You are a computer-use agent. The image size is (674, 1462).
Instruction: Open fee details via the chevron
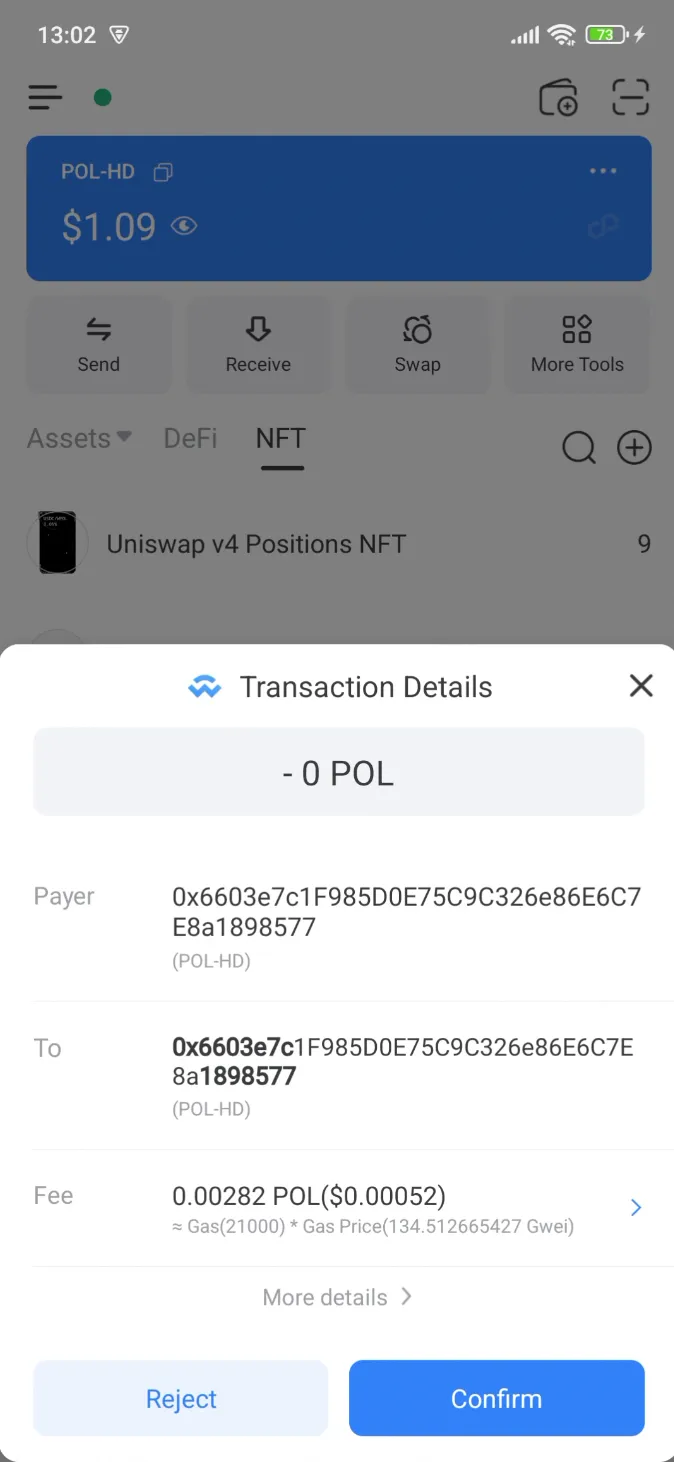(x=636, y=1207)
